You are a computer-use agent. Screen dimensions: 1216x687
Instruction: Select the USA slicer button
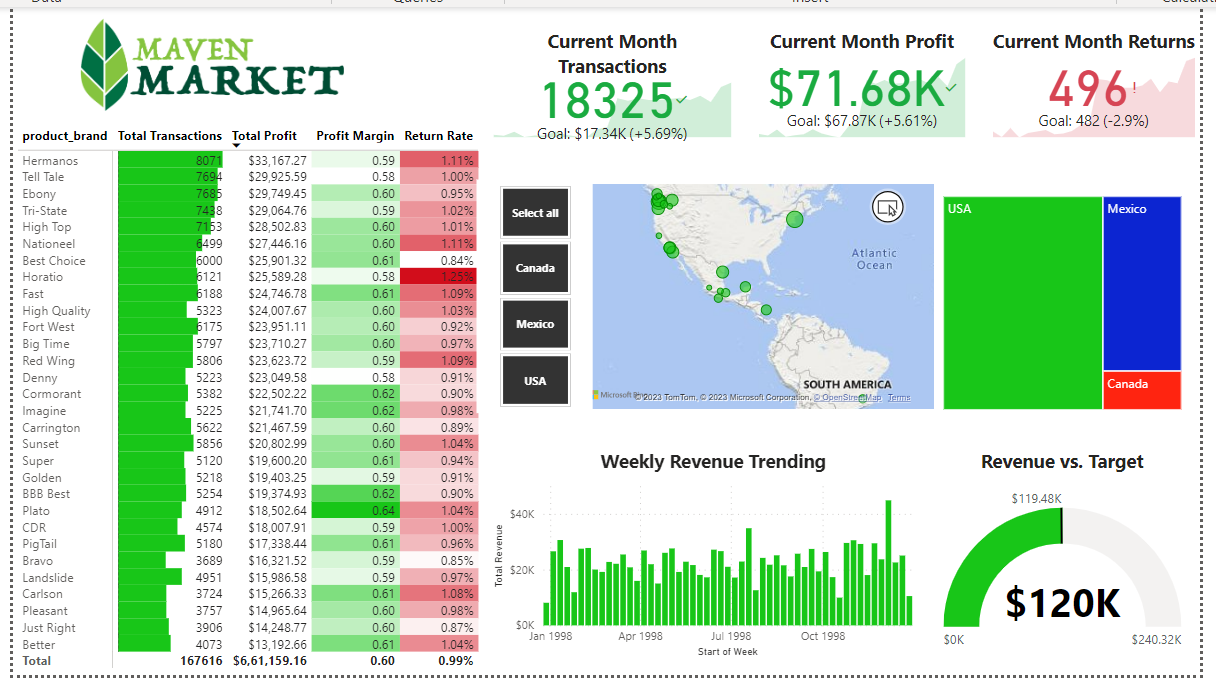point(535,379)
